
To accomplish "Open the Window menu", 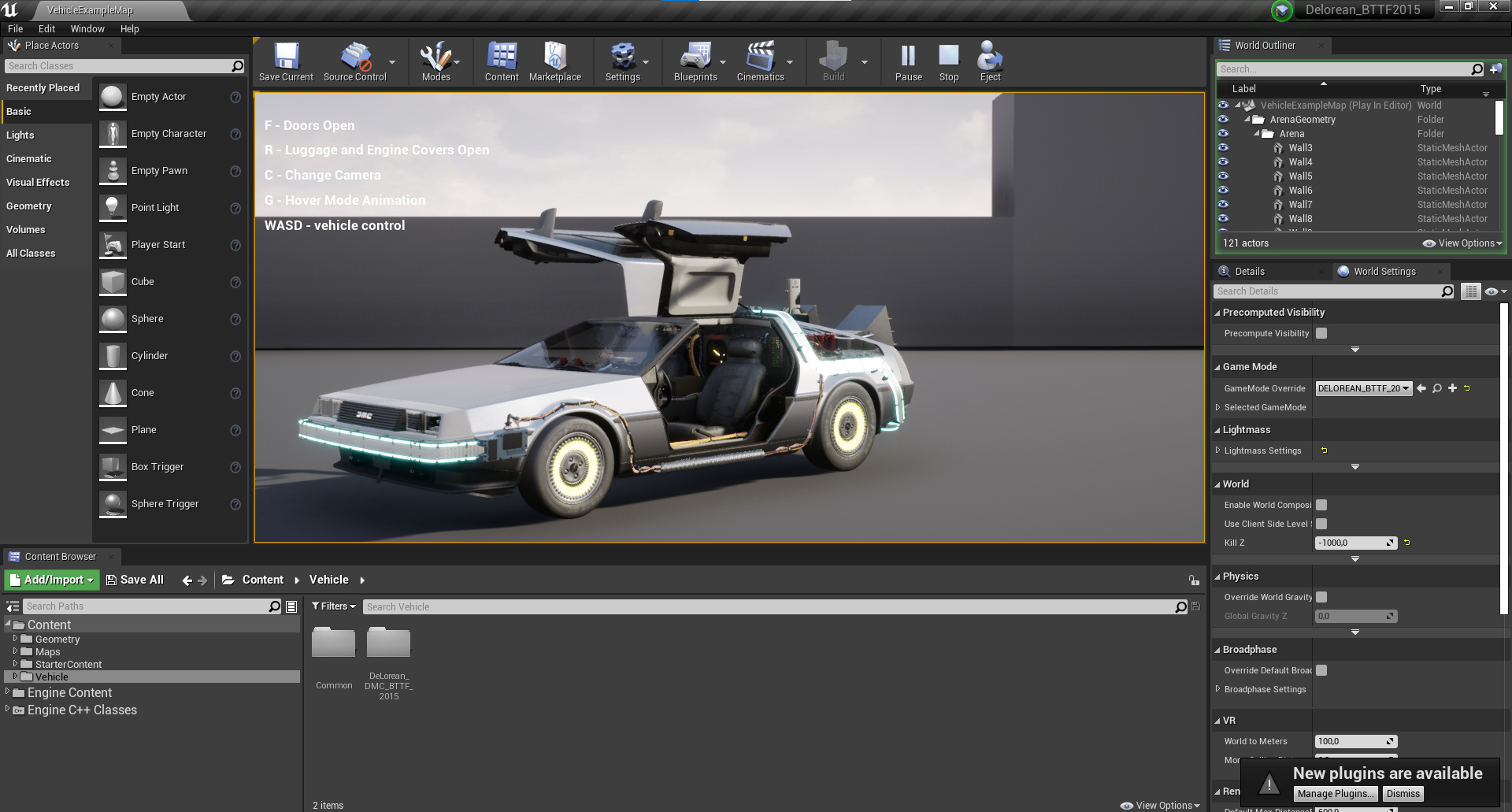I will (87, 29).
